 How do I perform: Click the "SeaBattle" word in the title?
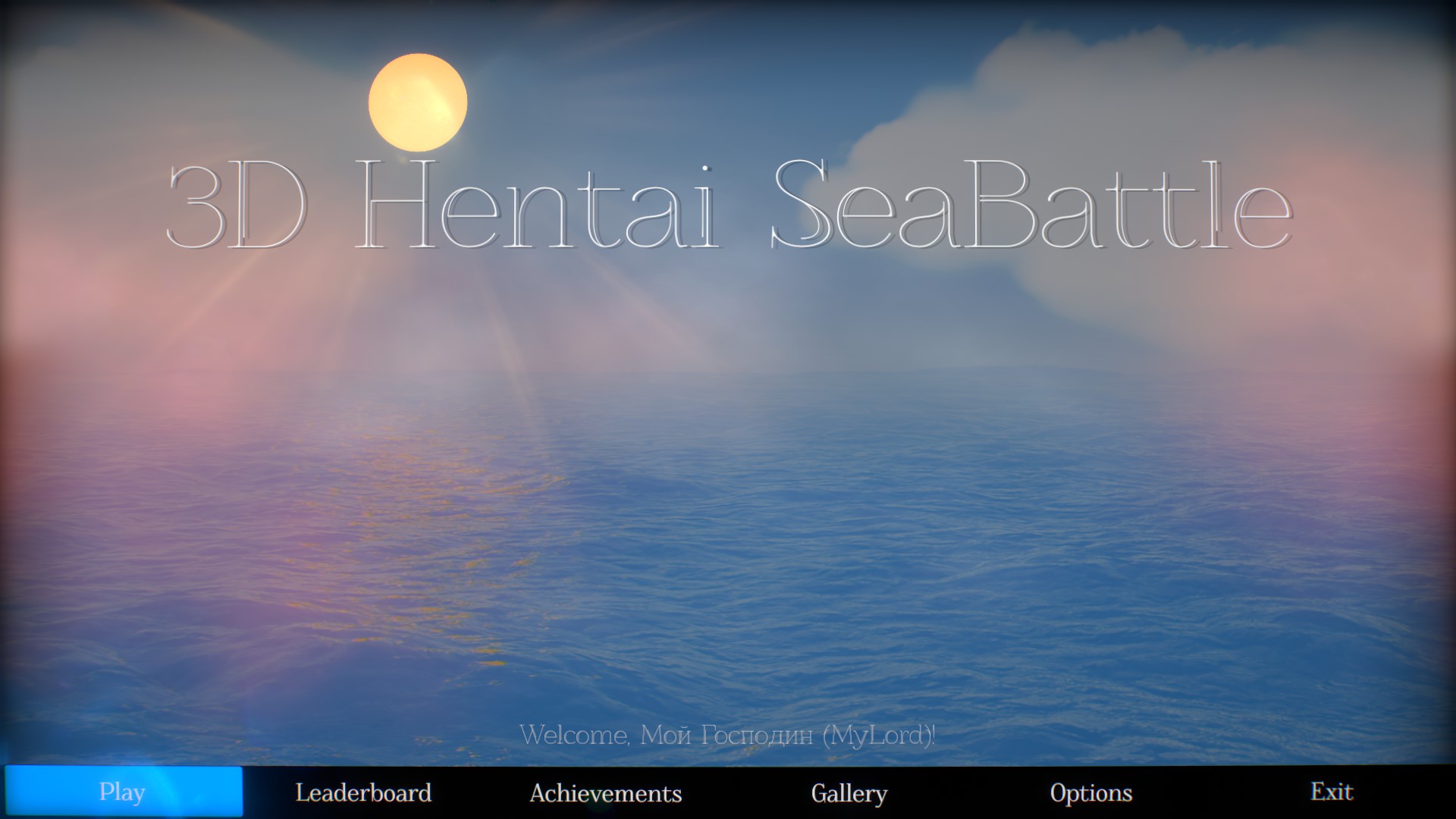tap(1031, 205)
